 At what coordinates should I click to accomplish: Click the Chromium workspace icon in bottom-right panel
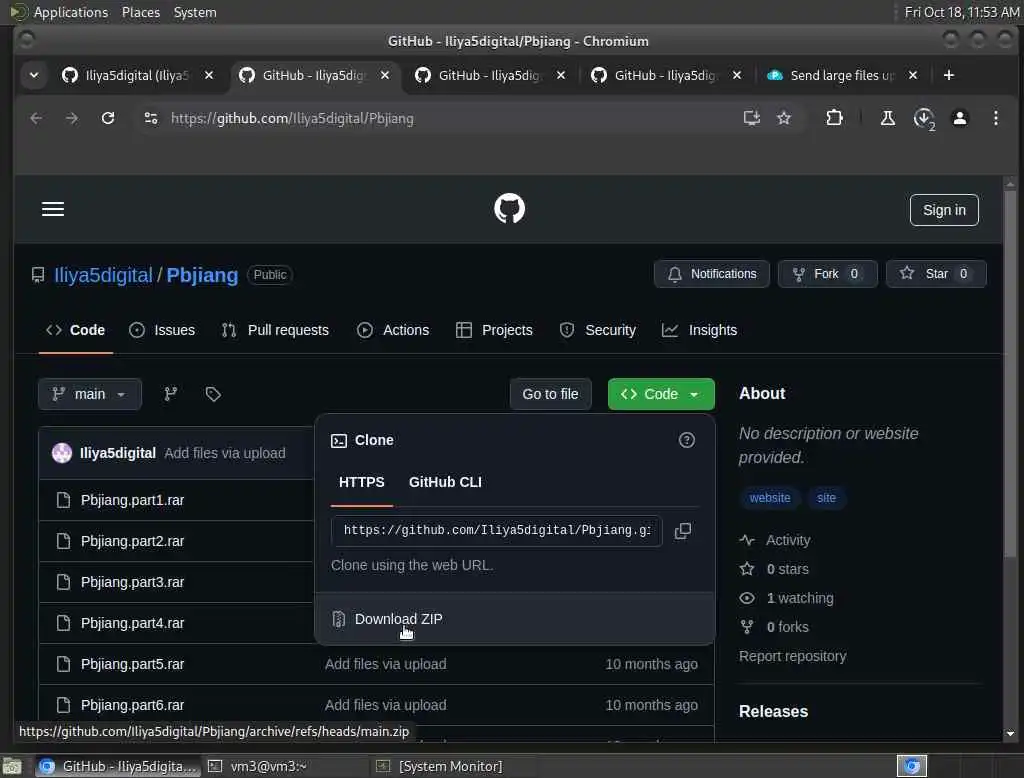[x=912, y=766]
